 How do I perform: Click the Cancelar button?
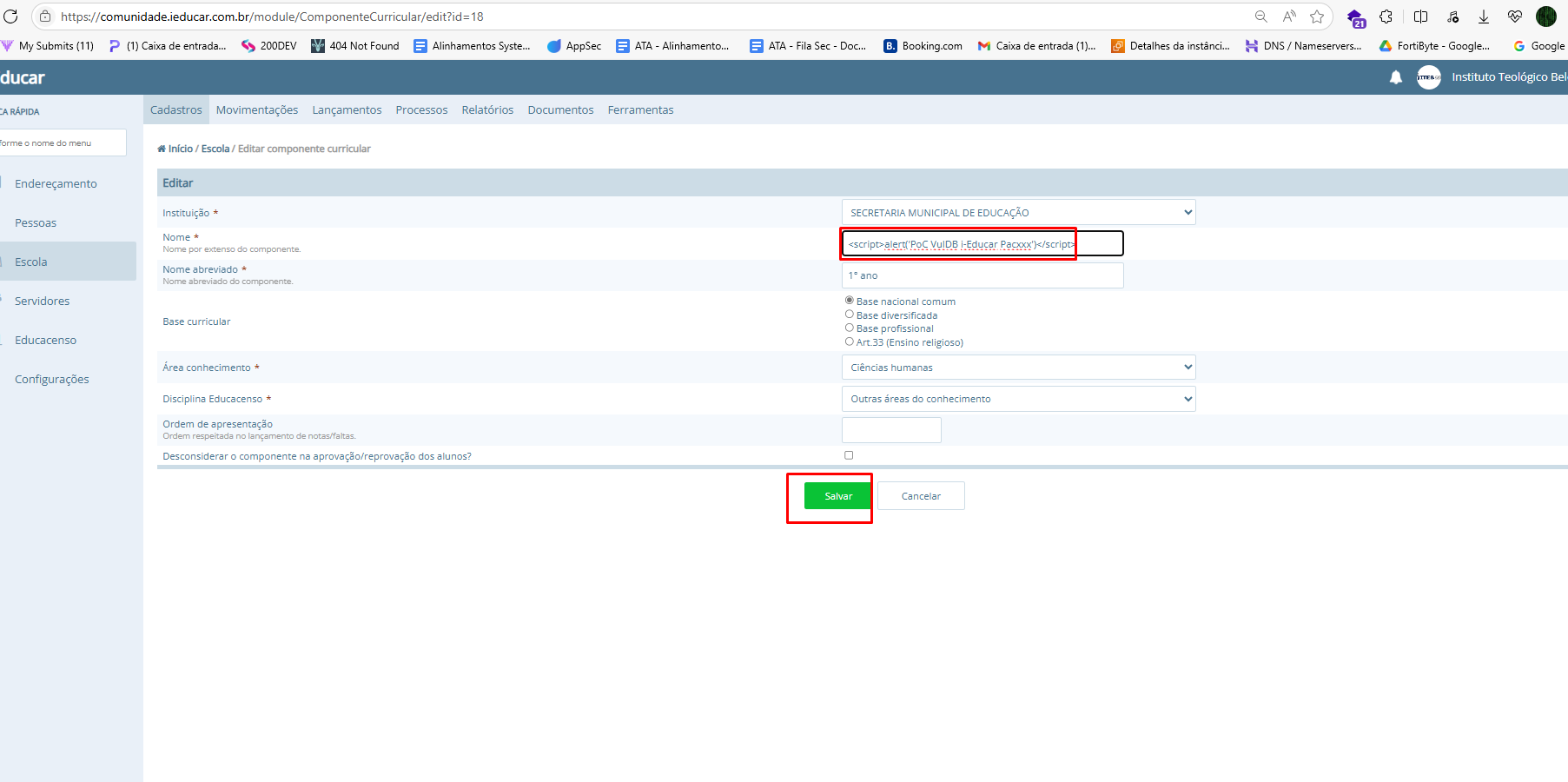point(921,496)
